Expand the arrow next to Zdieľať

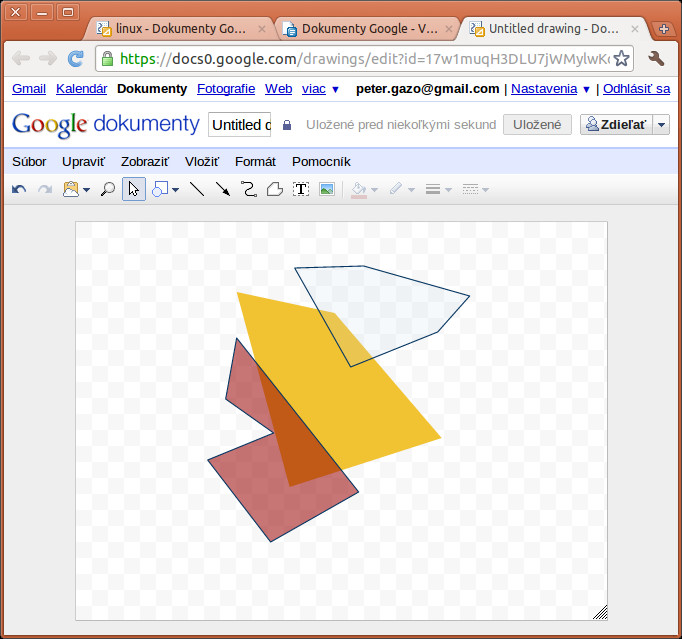click(661, 125)
